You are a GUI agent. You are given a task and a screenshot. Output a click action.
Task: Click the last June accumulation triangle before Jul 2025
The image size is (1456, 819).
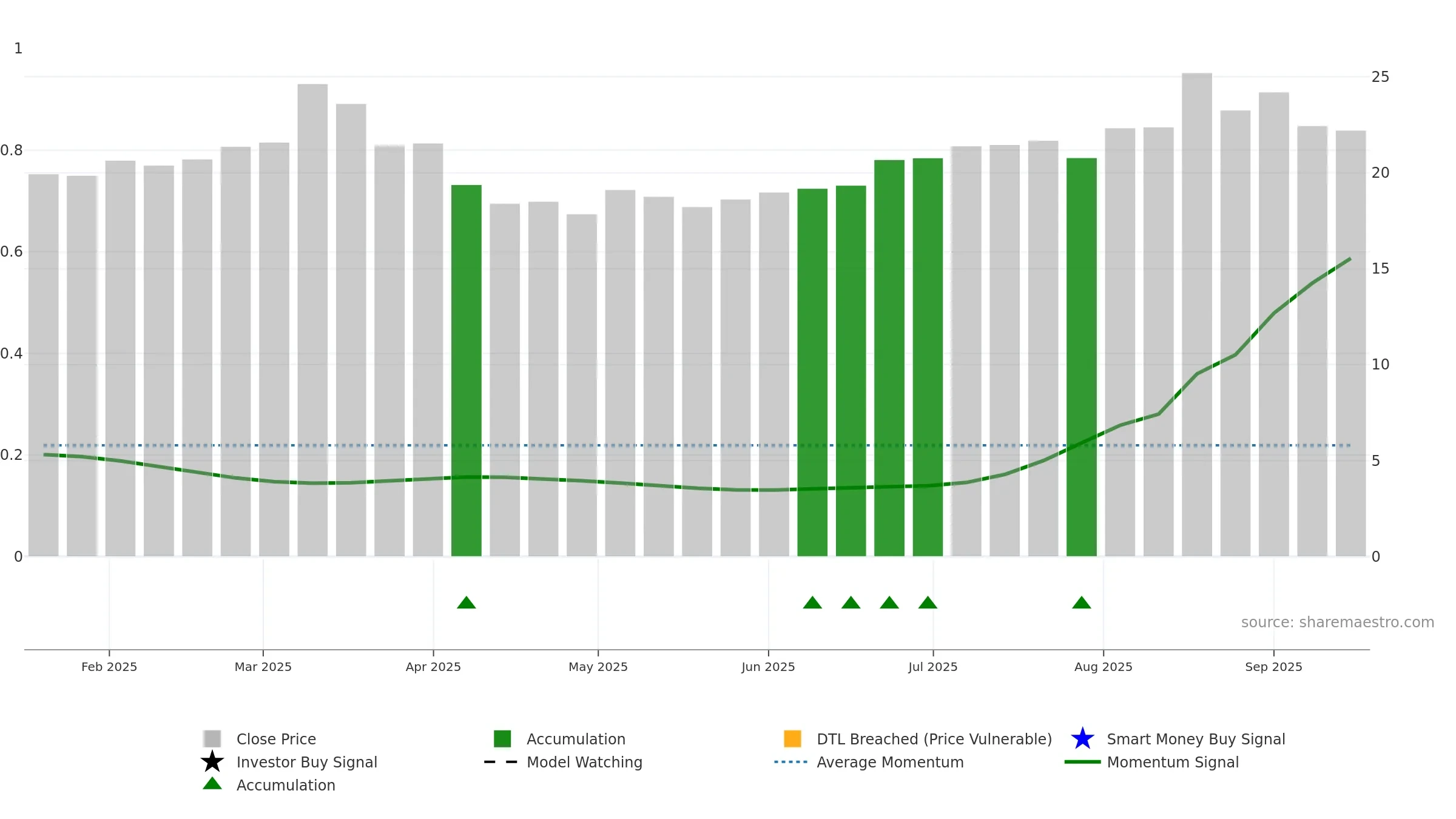pyautogui.click(x=928, y=602)
